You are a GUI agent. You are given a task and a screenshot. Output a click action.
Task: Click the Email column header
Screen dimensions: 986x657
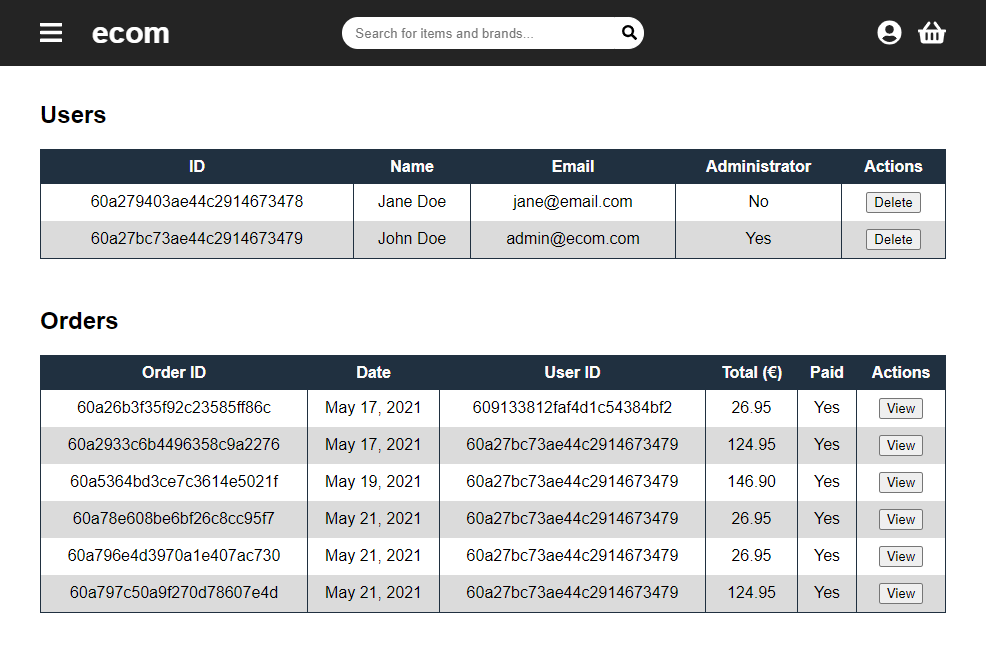click(x=573, y=167)
